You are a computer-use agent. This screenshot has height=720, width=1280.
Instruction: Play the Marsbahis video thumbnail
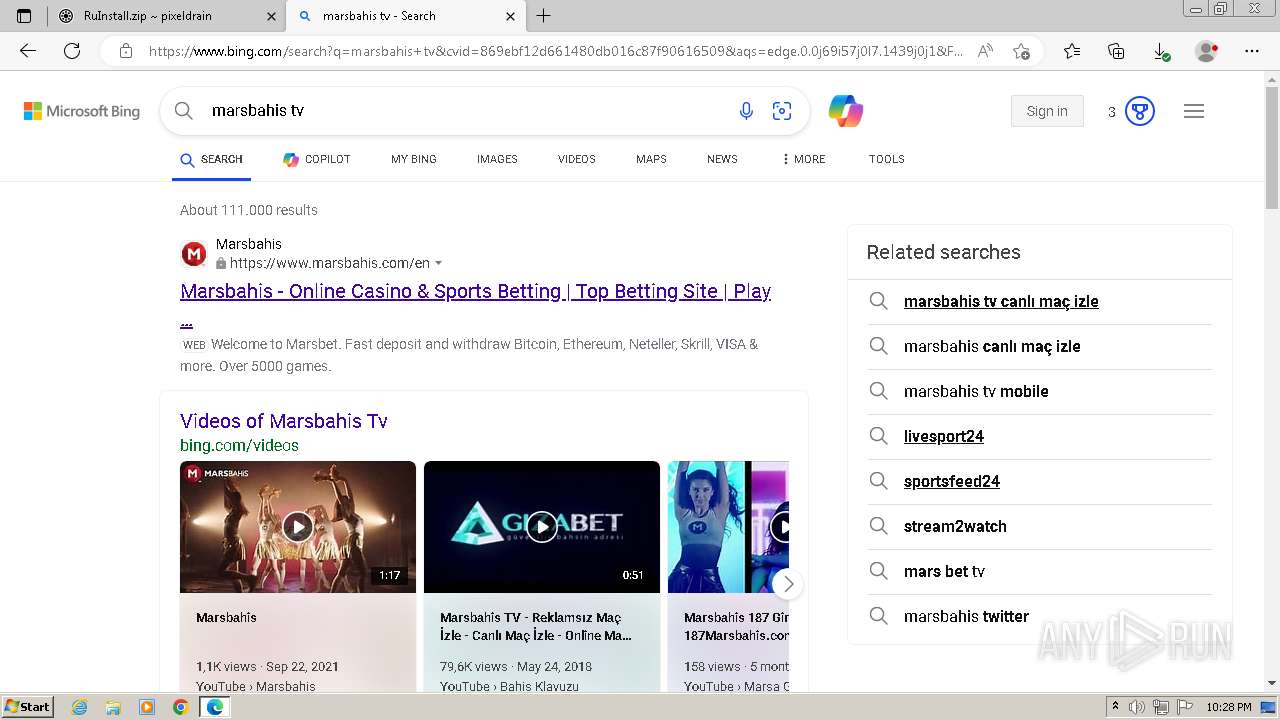point(298,527)
